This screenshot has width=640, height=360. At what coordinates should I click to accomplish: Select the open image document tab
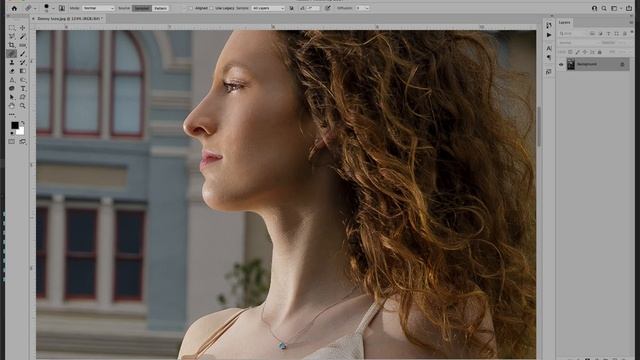[x=70, y=19]
